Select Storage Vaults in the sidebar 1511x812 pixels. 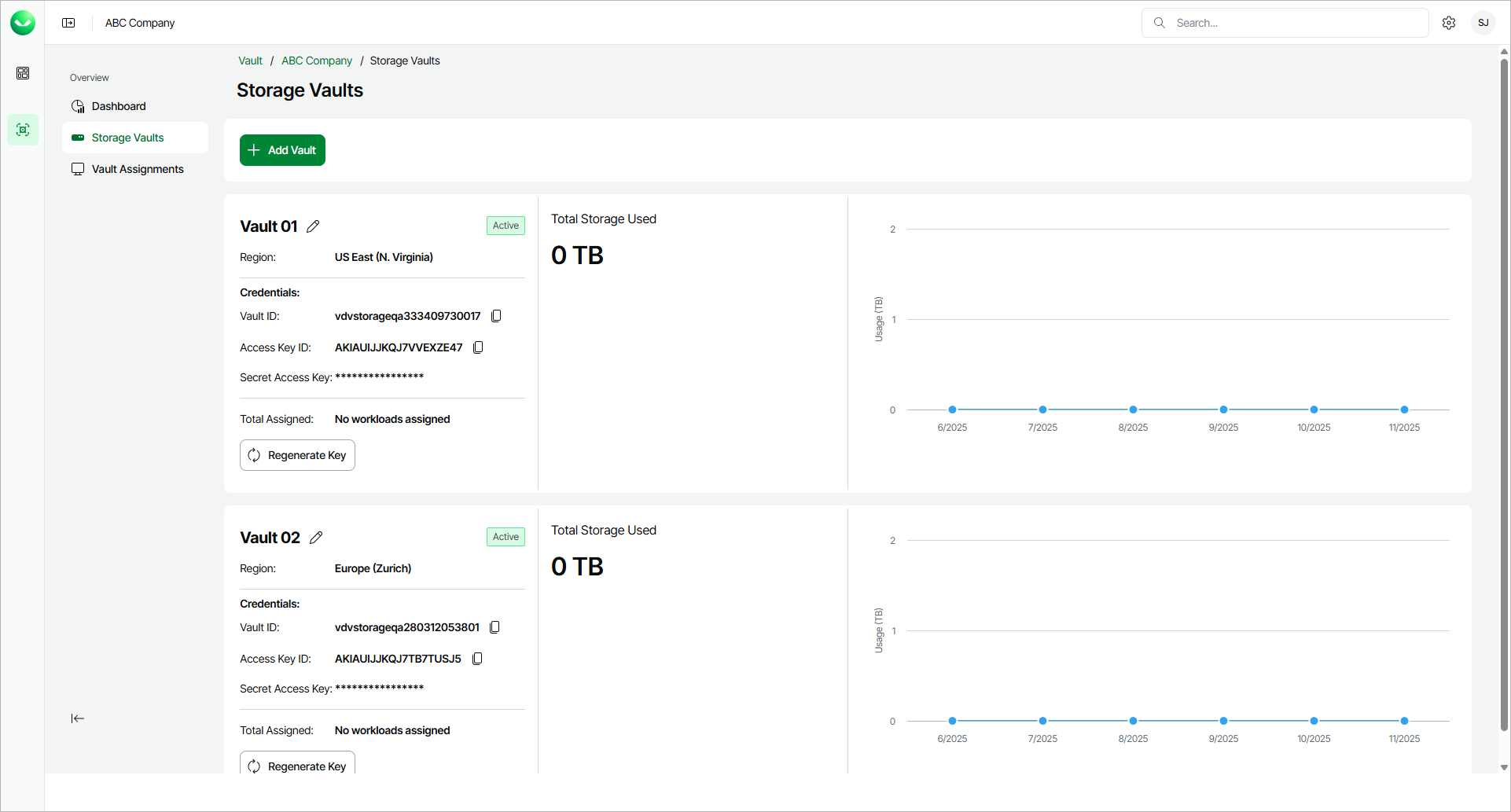pyautogui.click(x=127, y=138)
